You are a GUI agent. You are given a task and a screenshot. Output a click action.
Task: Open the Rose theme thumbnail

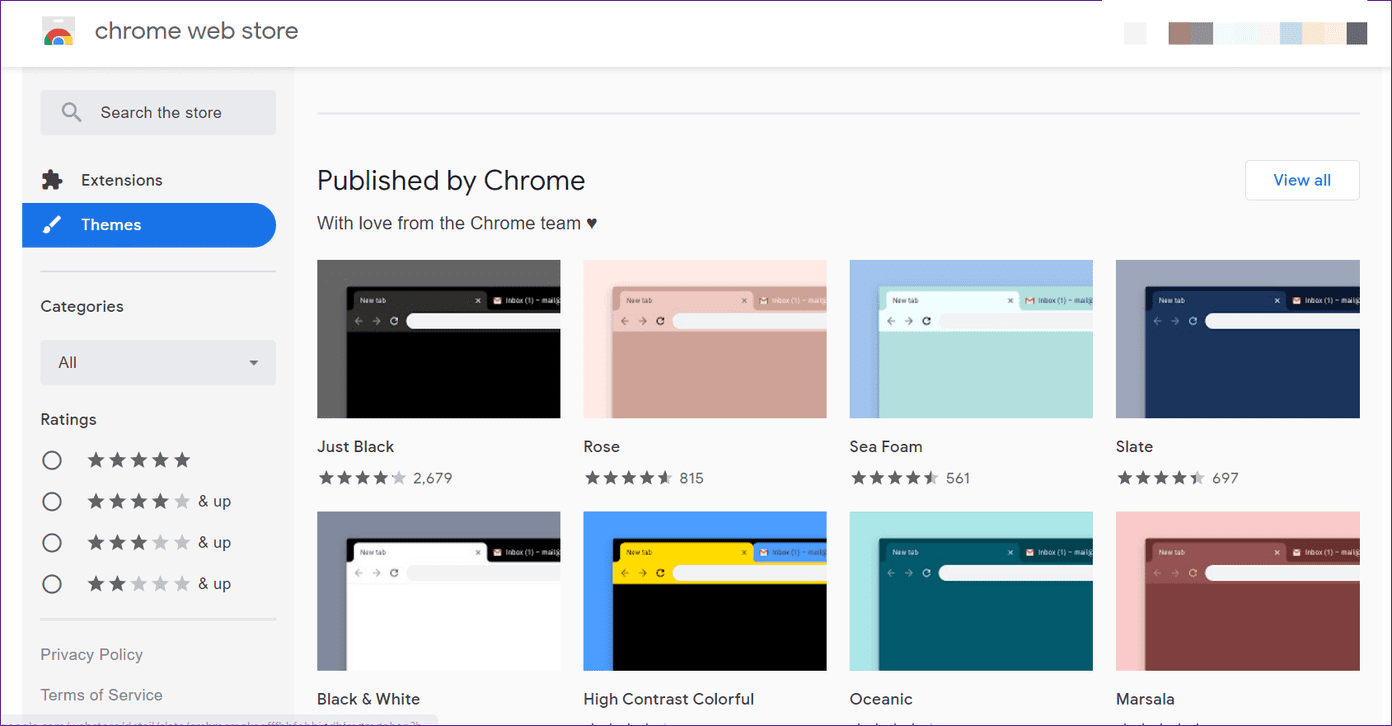coord(705,339)
